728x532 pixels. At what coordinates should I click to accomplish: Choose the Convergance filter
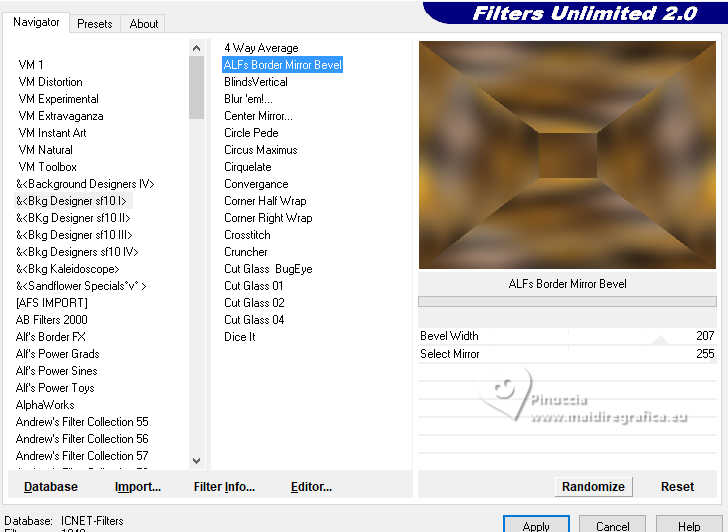256,184
